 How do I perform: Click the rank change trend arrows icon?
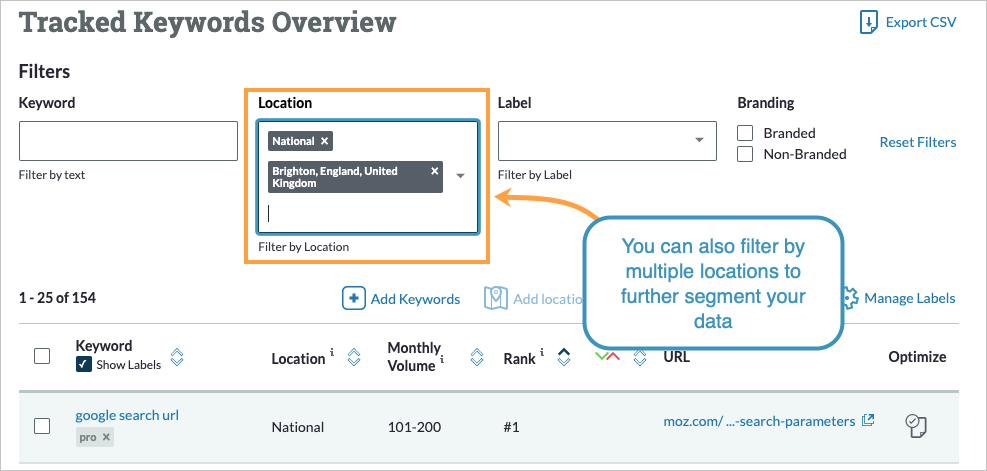pyautogui.click(x=607, y=357)
